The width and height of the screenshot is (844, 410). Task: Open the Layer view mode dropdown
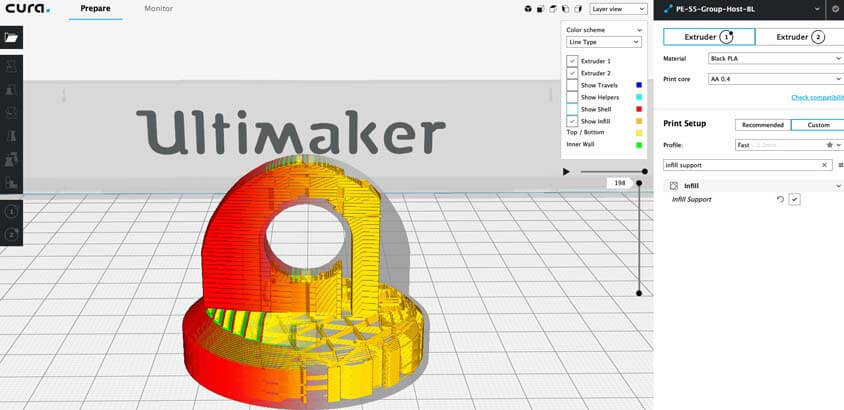(x=618, y=9)
